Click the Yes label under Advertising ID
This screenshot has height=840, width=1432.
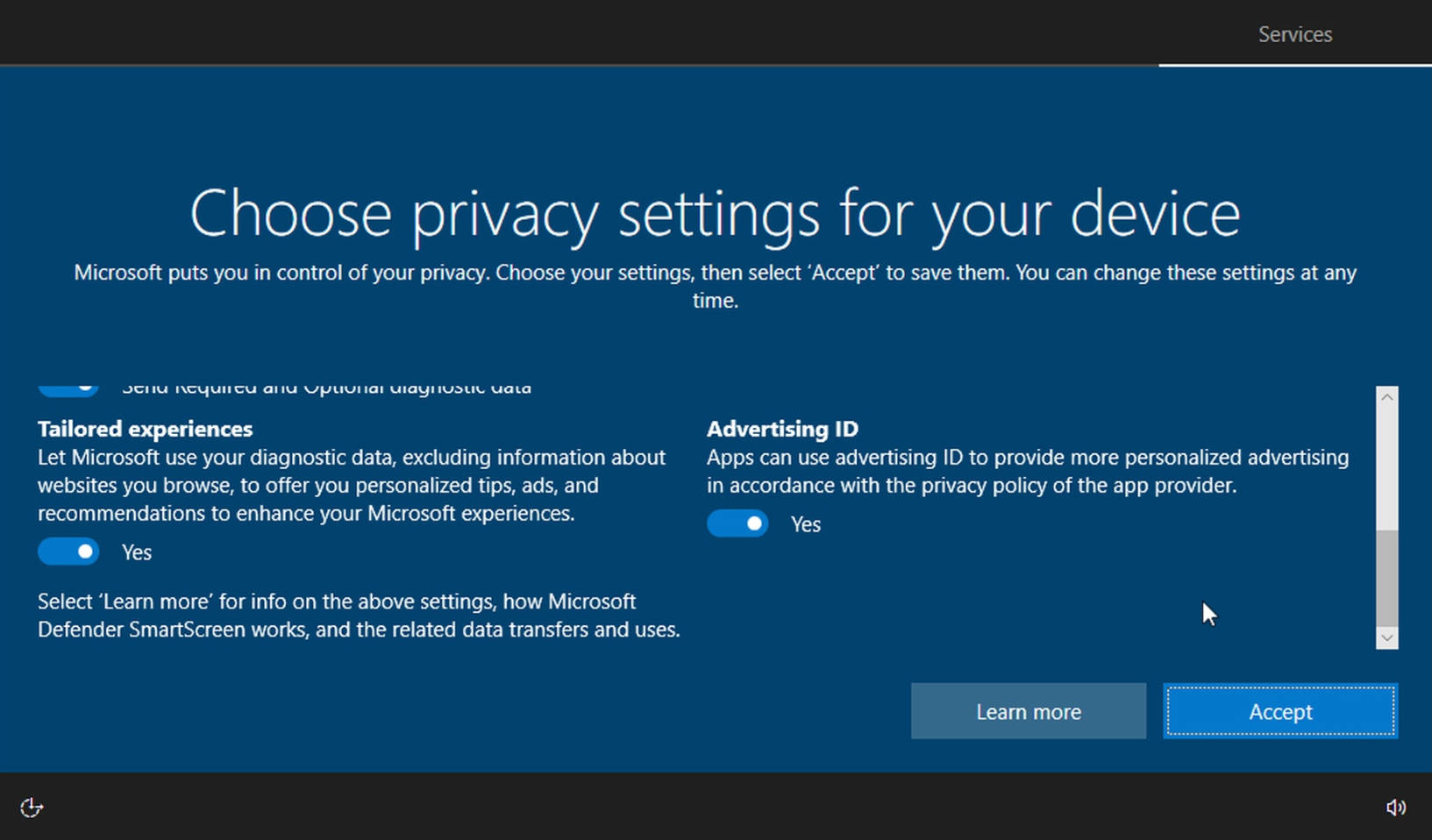806,524
